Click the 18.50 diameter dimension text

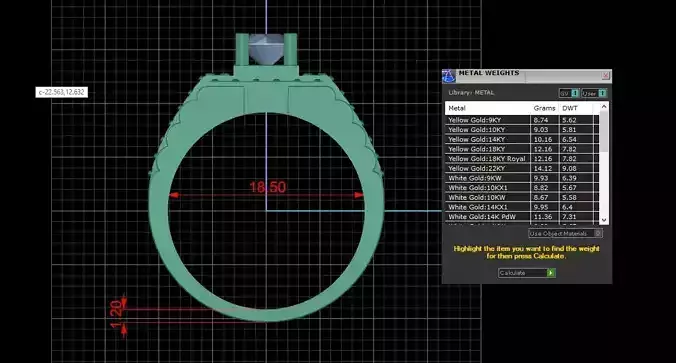tap(267, 187)
